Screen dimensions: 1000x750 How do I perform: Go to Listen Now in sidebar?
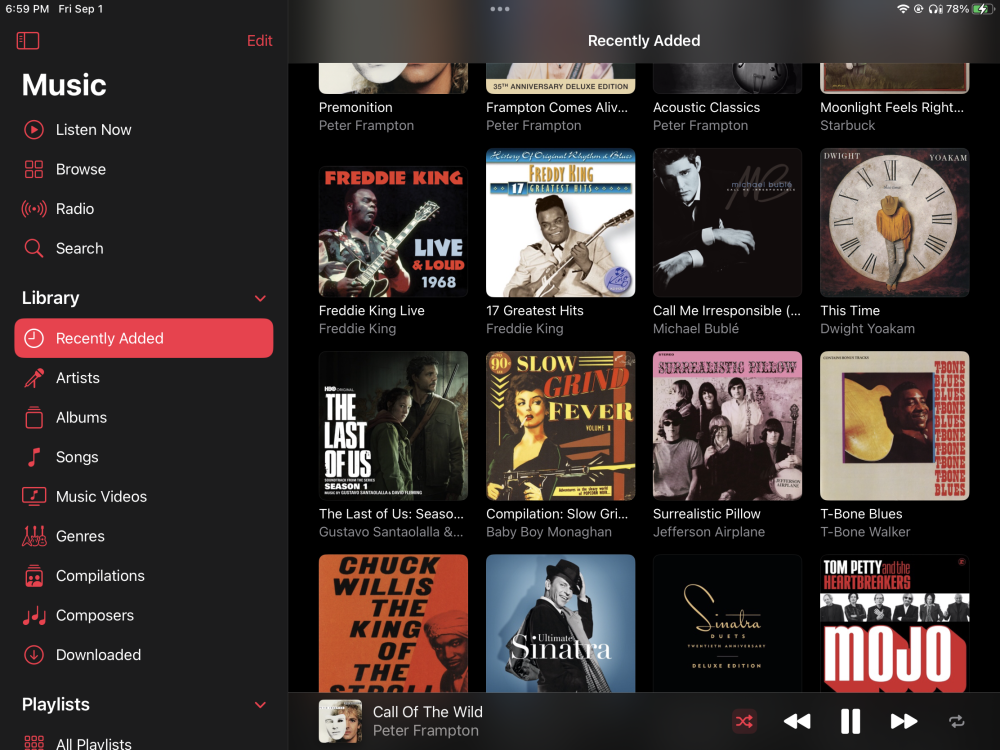93,130
